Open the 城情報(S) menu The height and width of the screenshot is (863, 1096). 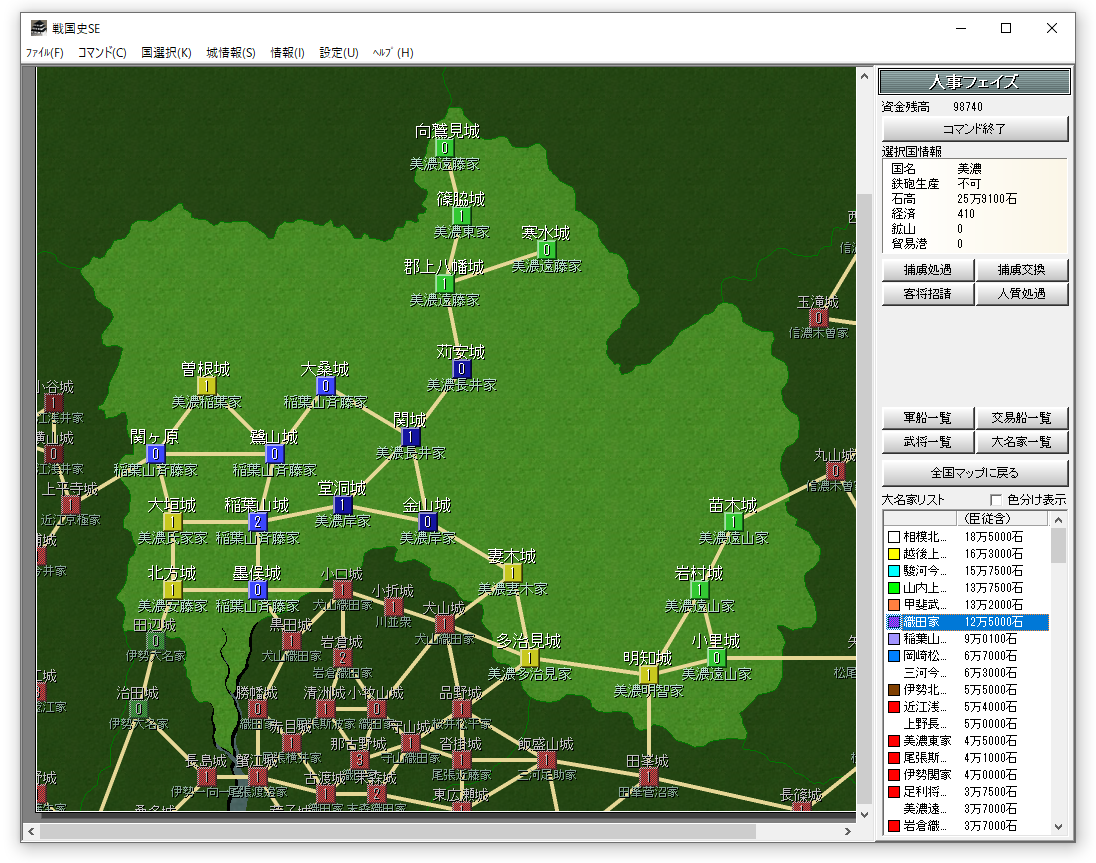tap(231, 52)
